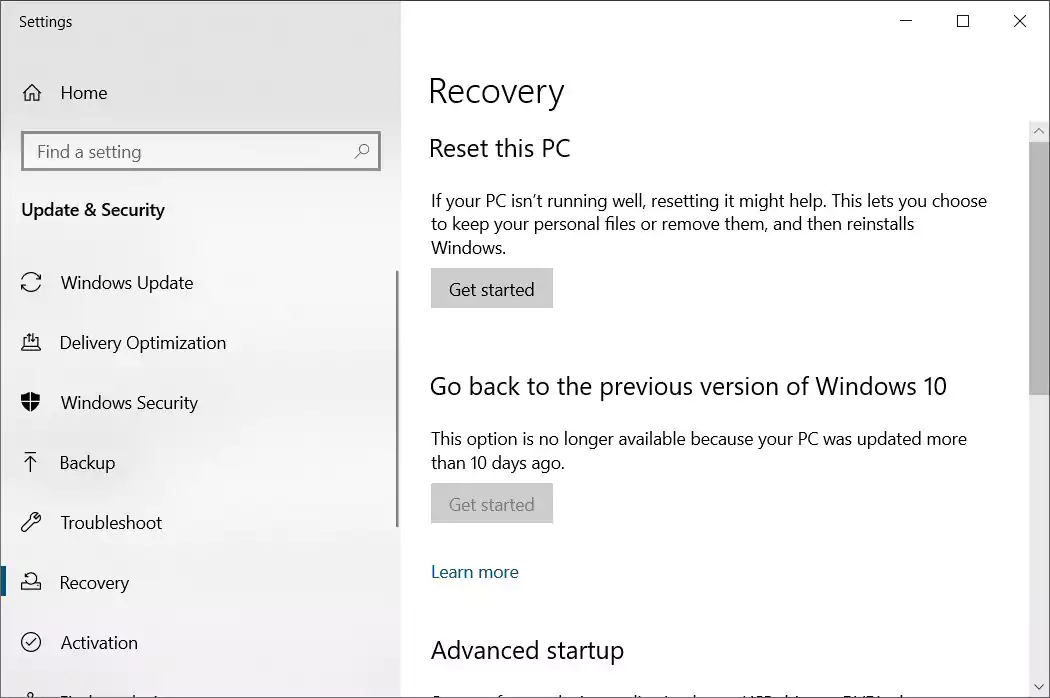The image size is (1050, 698).
Task: Click the Troubleshoot wrench icon
Action: (31, 522)
